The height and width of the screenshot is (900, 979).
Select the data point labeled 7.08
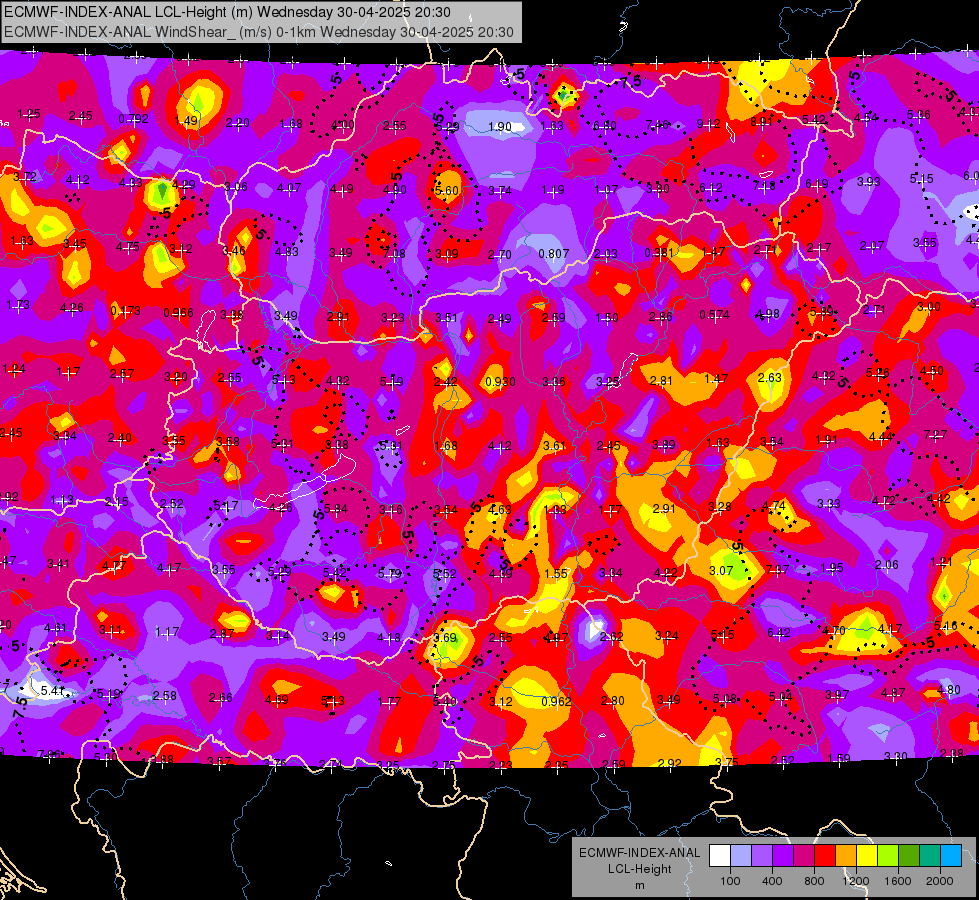point(394,254)
